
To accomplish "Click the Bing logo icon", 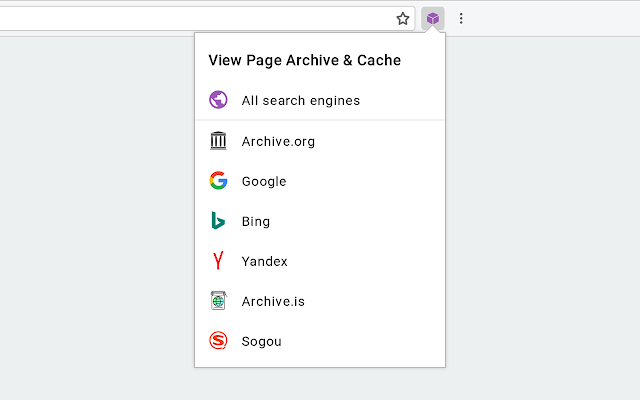I will [x=218, y=220].
